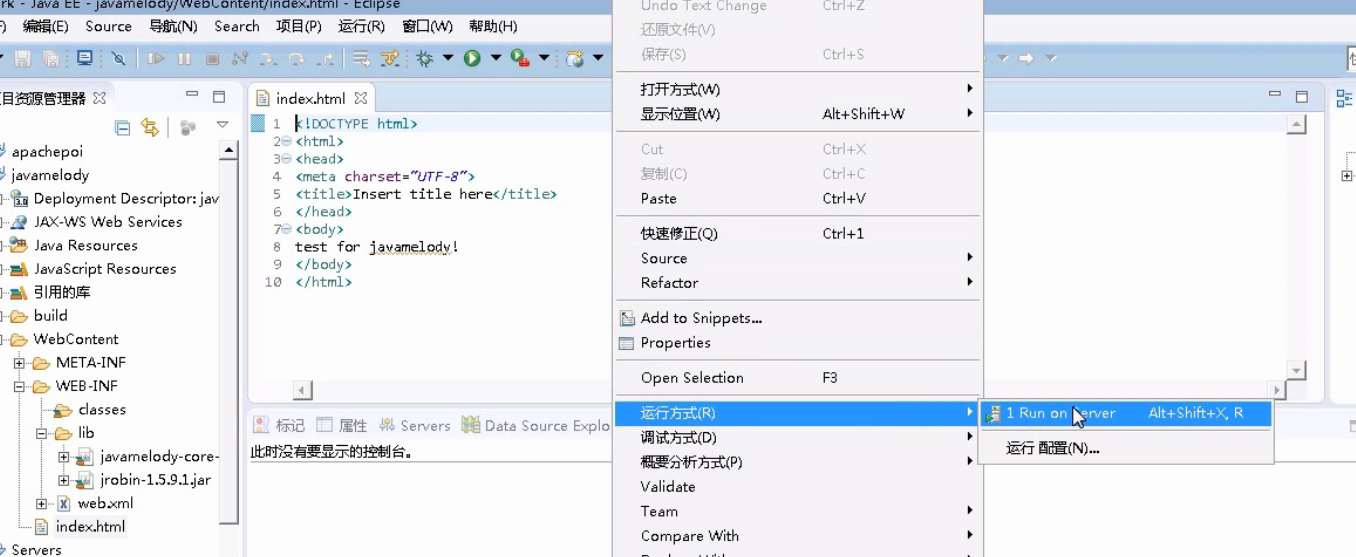The width and height of the screenshot is (1356, 557).
Task: Close the project explorer view tab
Action: point(99,98)
